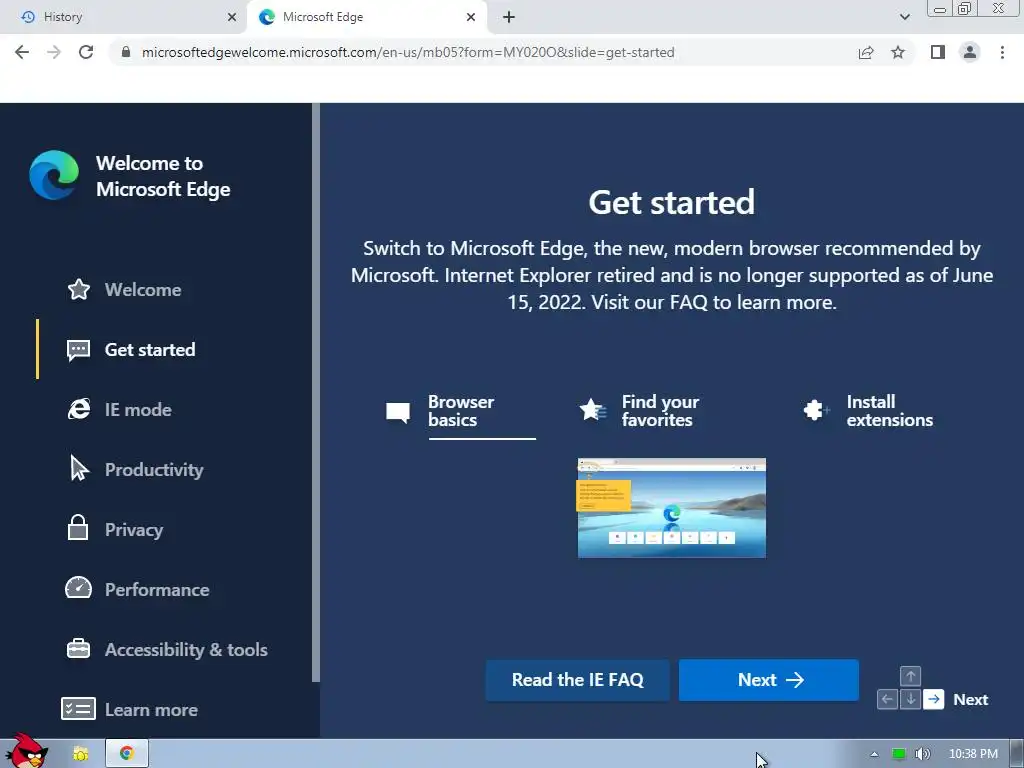Open the pinned taskbar folder icon

click(80, 754)
